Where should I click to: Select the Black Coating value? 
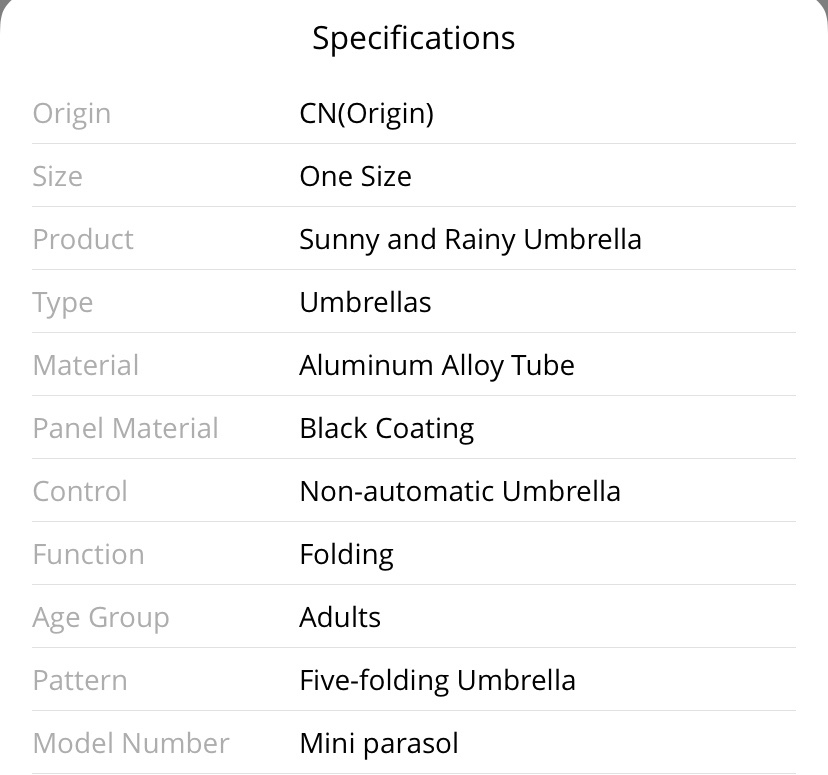click(x=387, y=429)
